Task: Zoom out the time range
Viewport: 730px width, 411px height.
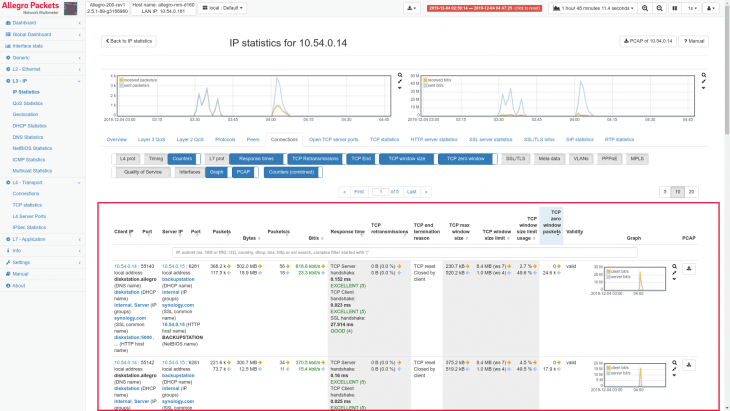Action: [x=660, y=8]
